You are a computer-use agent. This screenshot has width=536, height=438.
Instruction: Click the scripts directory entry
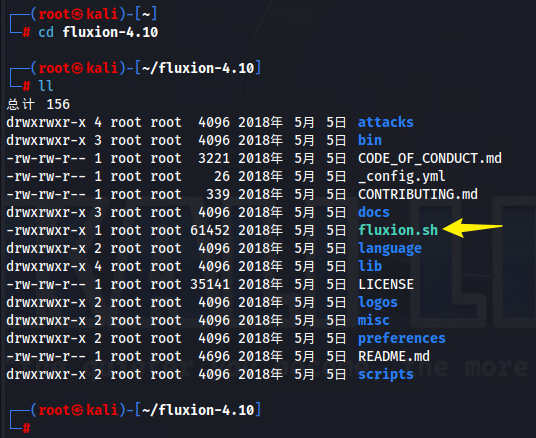pyautogui.click(x=386, y=375)
